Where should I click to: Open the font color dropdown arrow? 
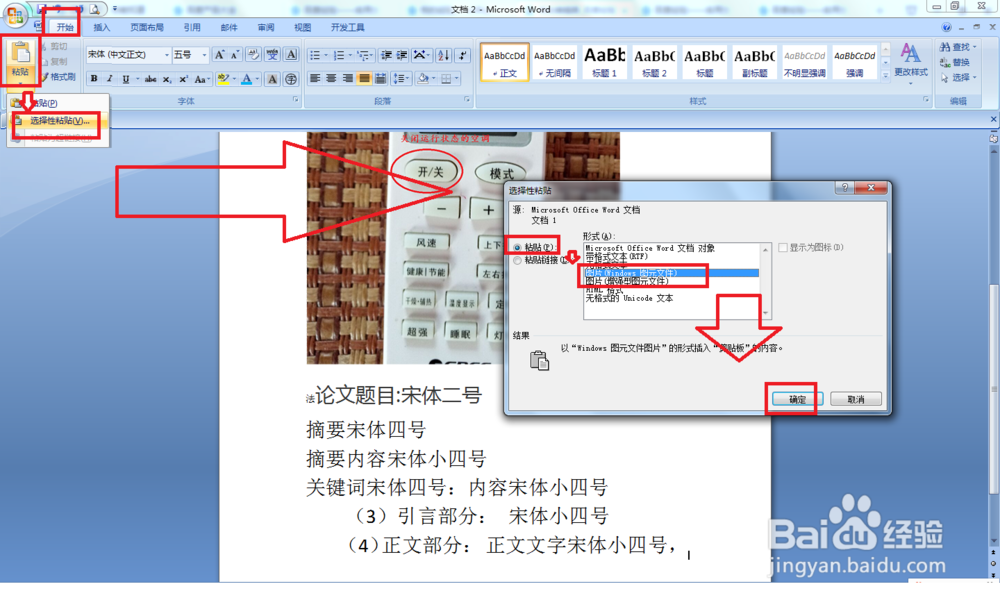(258, 77)
